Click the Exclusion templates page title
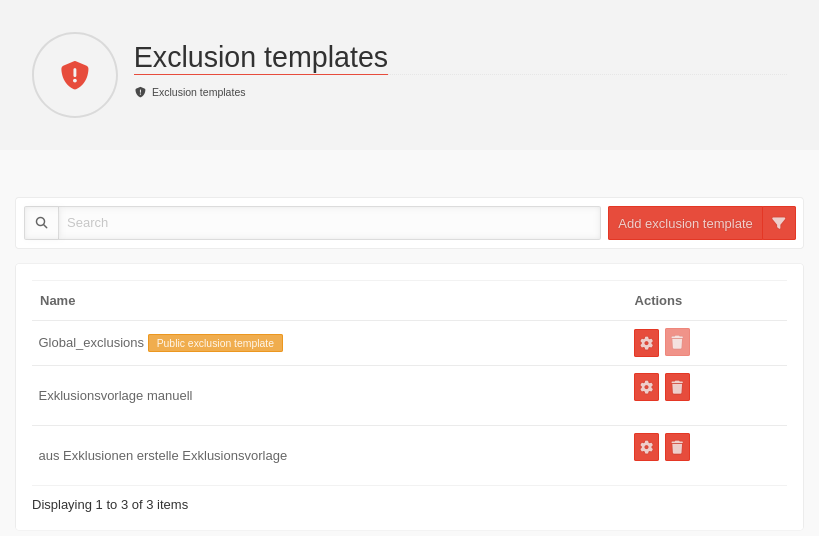The image size is (819, 536). (260, 57)
